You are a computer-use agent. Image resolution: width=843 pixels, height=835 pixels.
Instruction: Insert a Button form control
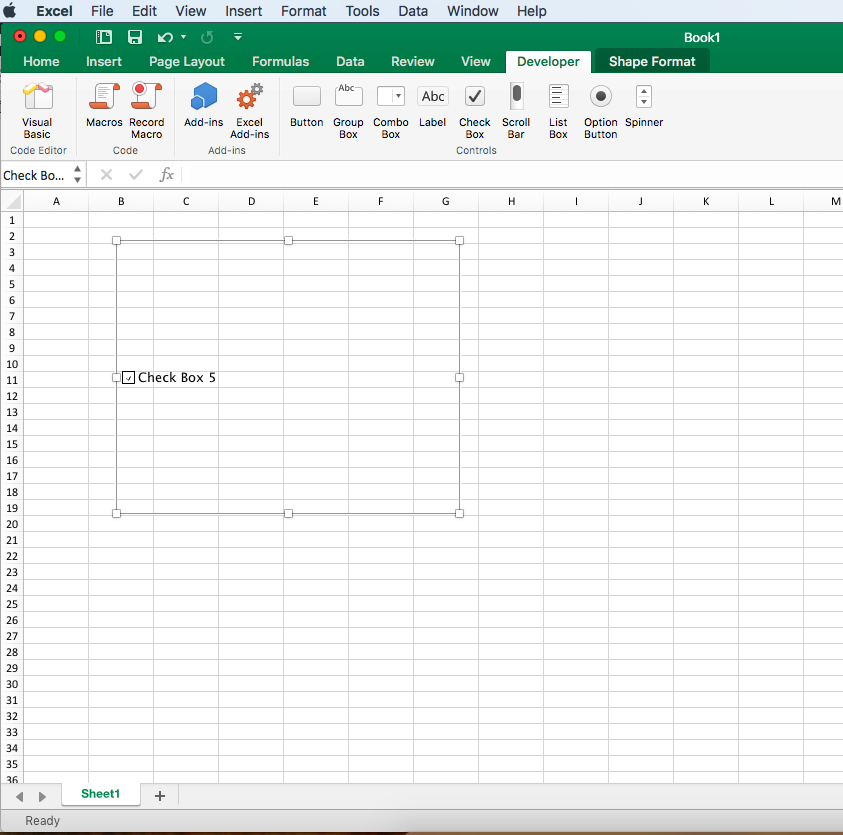(x=306, y=105)
